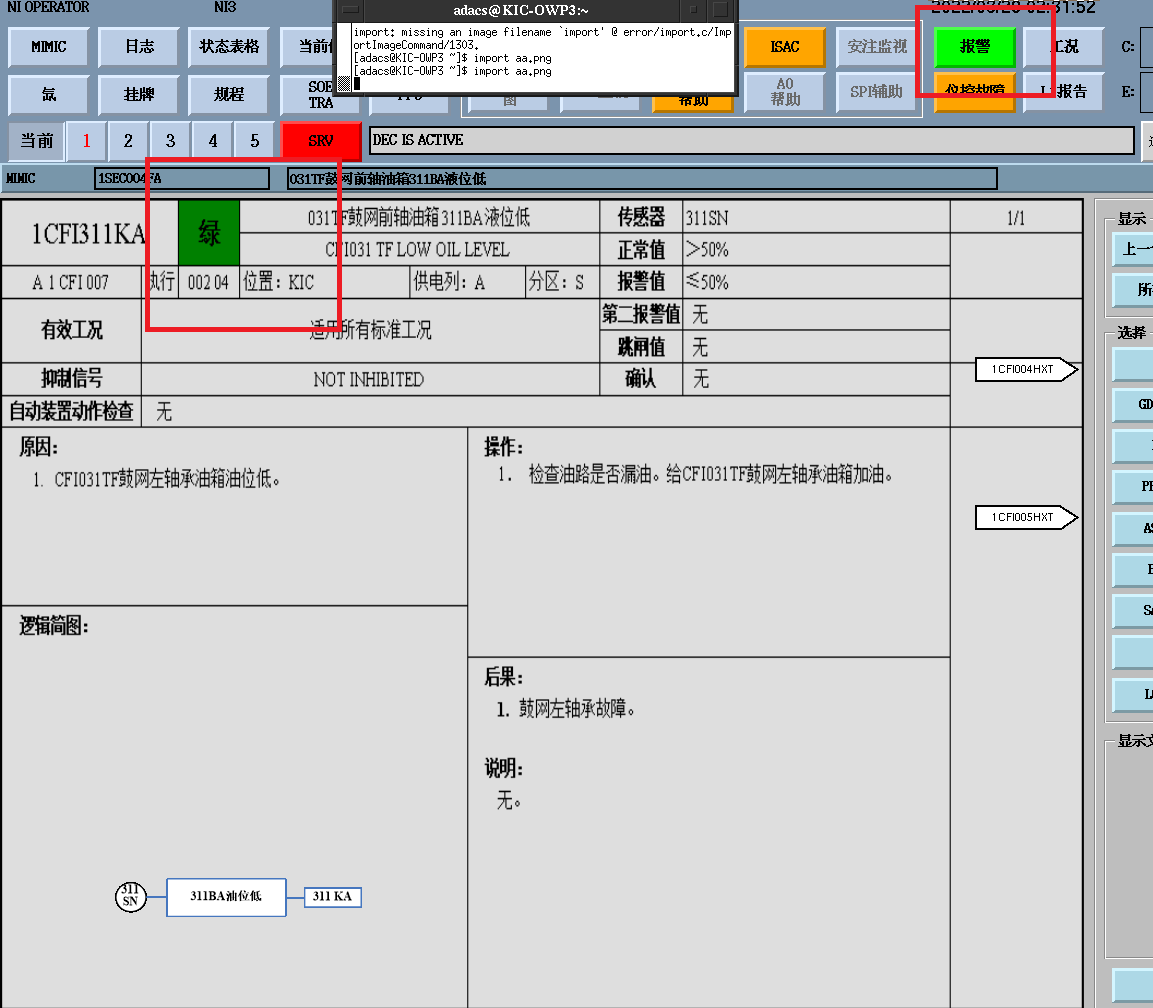Switch to page tab 2
Screen dimensions: 1153x1008
(x=128, y=141)
